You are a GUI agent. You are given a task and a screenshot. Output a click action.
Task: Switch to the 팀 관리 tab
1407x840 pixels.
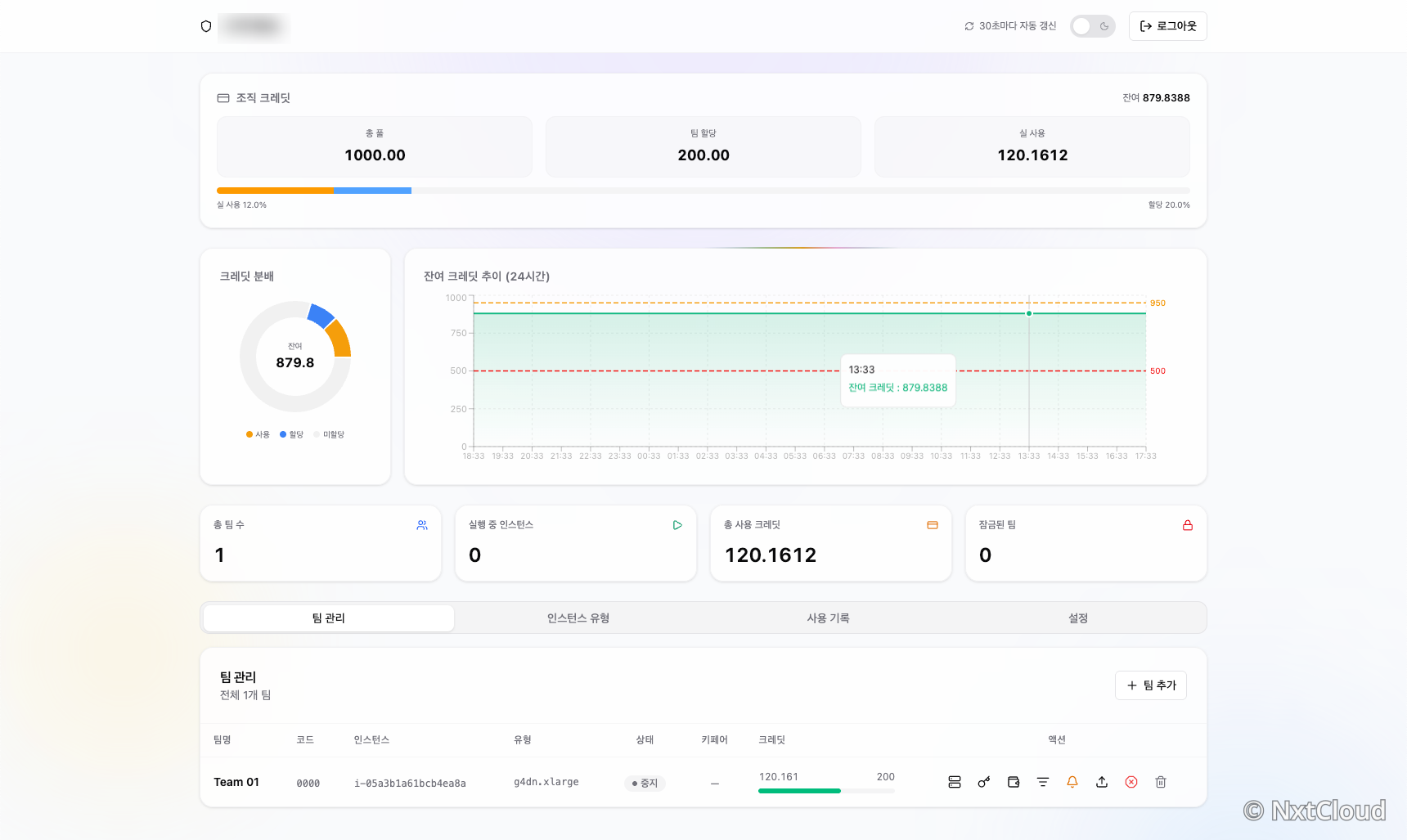click(x=329, y=618)
